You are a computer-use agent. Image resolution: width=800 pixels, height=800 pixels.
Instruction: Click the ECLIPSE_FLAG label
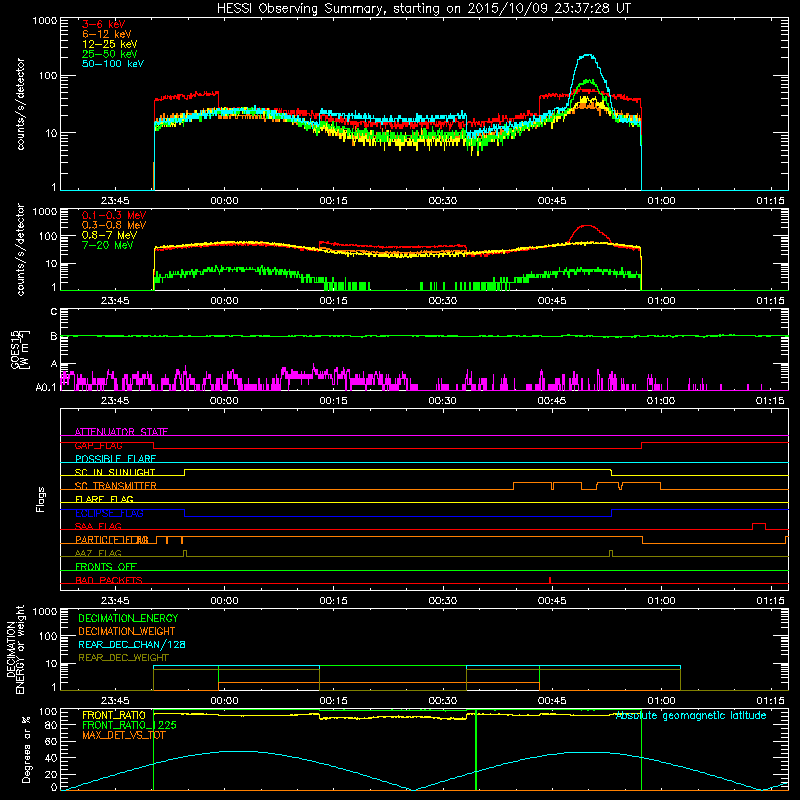click(x=109, y=513)
